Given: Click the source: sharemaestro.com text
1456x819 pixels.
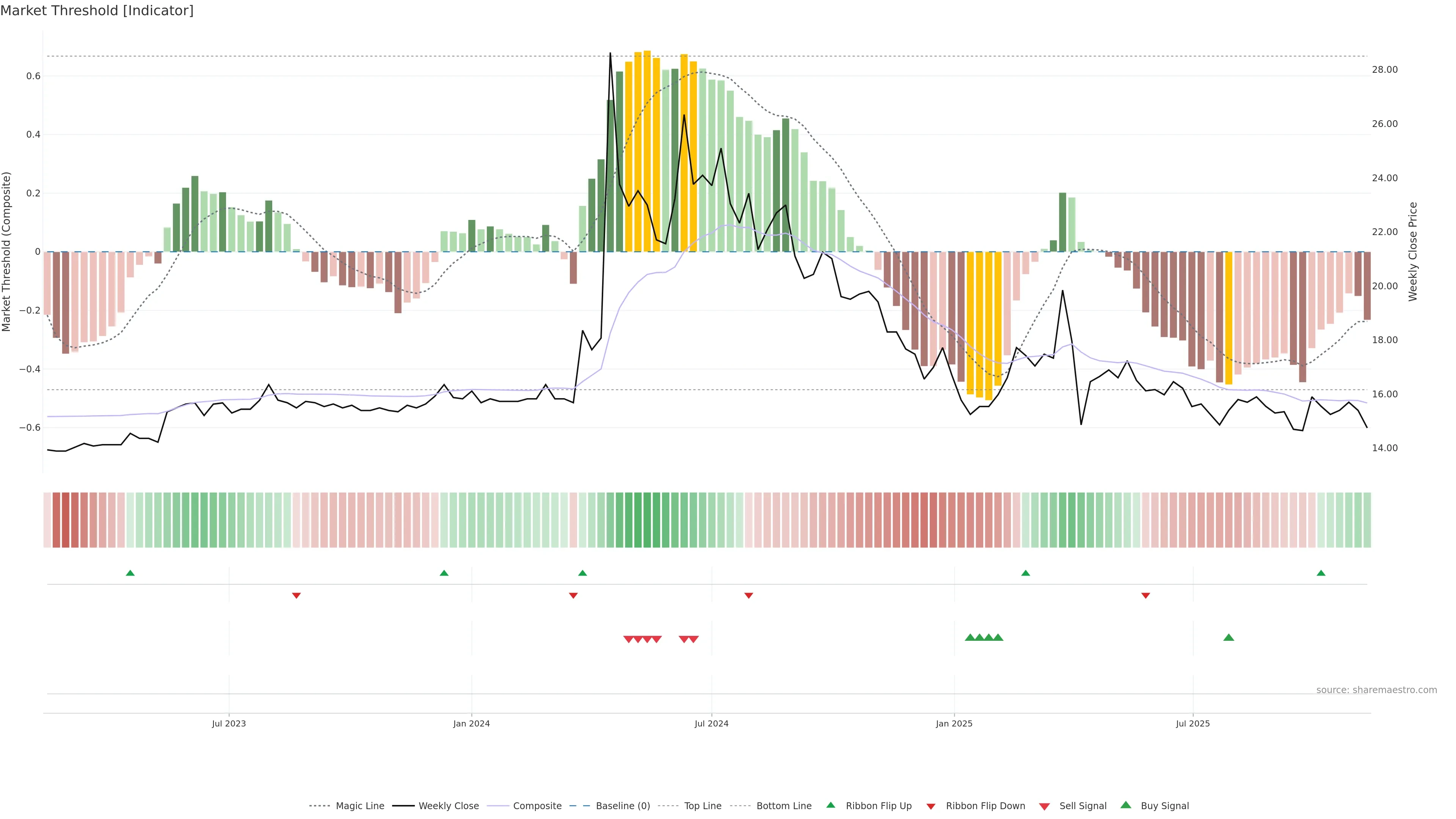Looking at the screenshot, I should (1376, 690).
